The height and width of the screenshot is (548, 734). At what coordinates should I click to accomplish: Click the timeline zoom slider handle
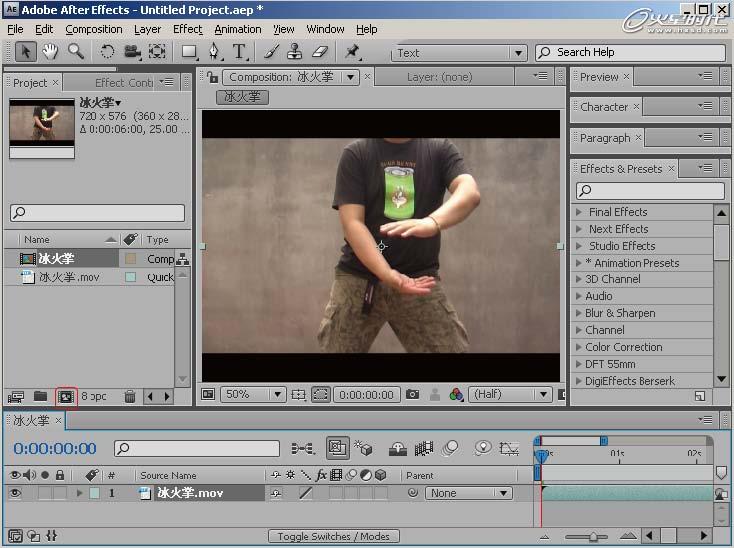click(x=593, y=536)
